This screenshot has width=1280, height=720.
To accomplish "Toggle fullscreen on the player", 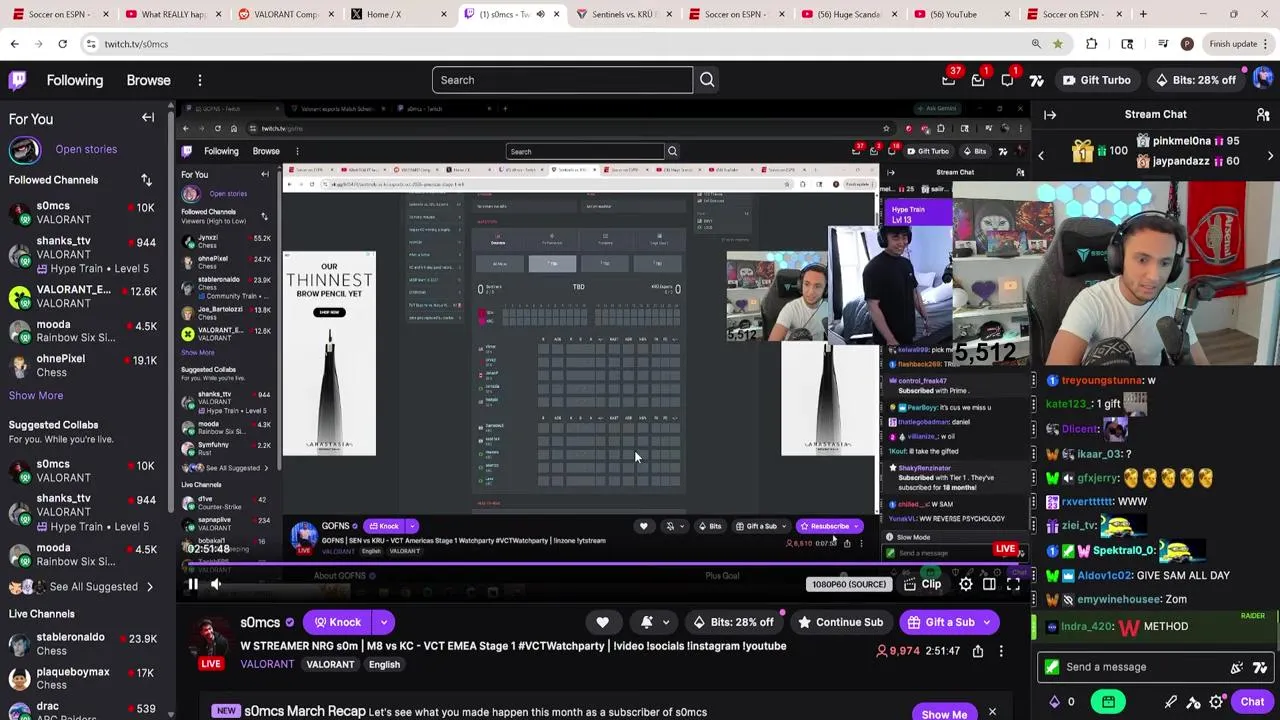I will pos(1013,584).
